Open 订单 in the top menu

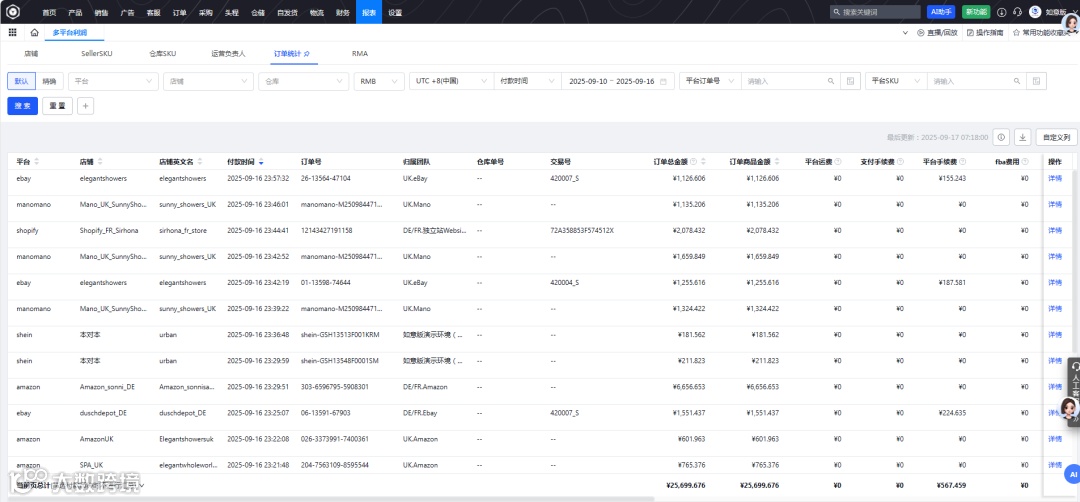pos(180,12)
